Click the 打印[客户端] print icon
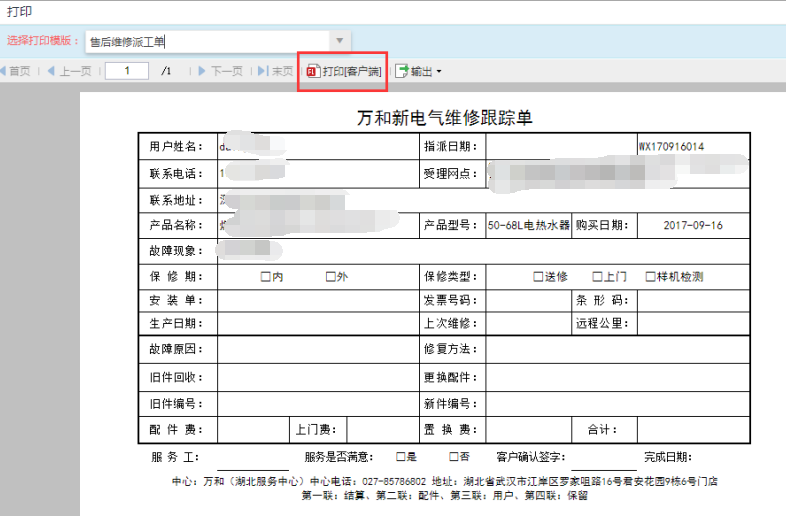 click(313, 72)
